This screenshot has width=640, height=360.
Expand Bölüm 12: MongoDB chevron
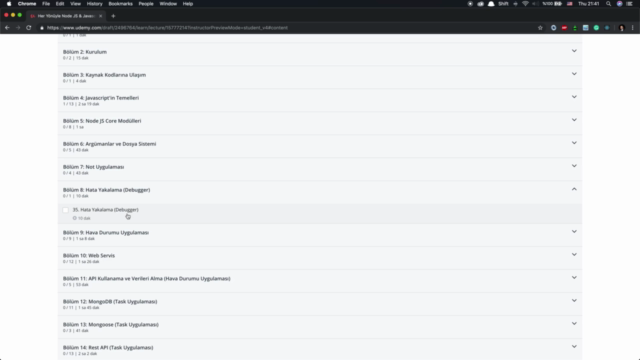click(x=574, y=300)
